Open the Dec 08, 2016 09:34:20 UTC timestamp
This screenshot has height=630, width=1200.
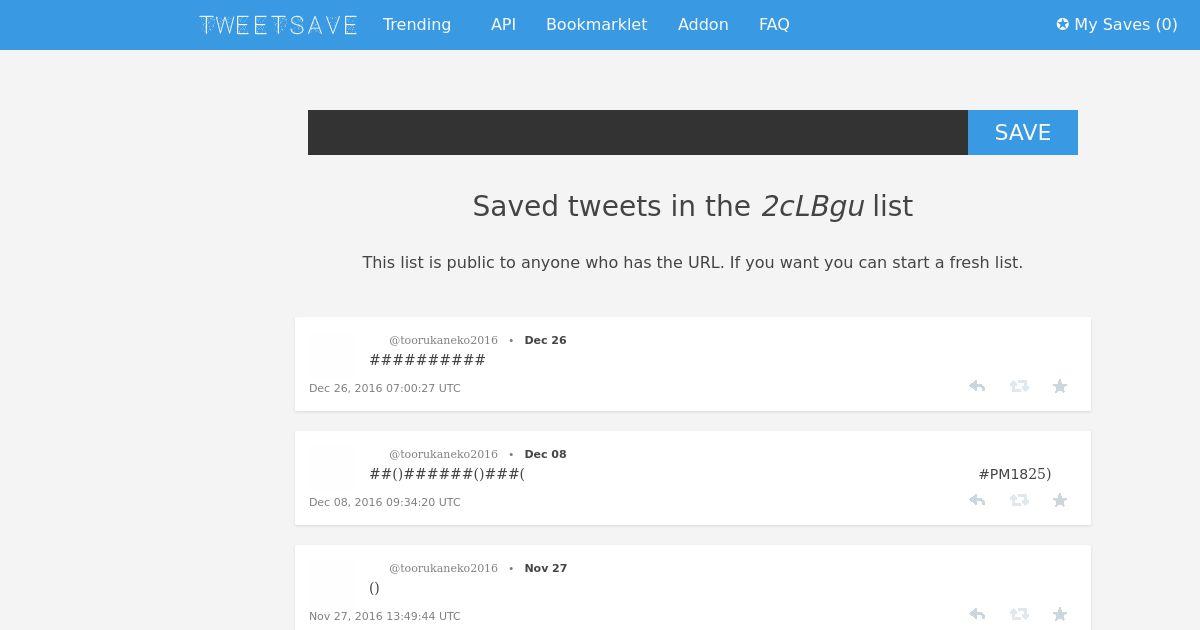point(385,502)
